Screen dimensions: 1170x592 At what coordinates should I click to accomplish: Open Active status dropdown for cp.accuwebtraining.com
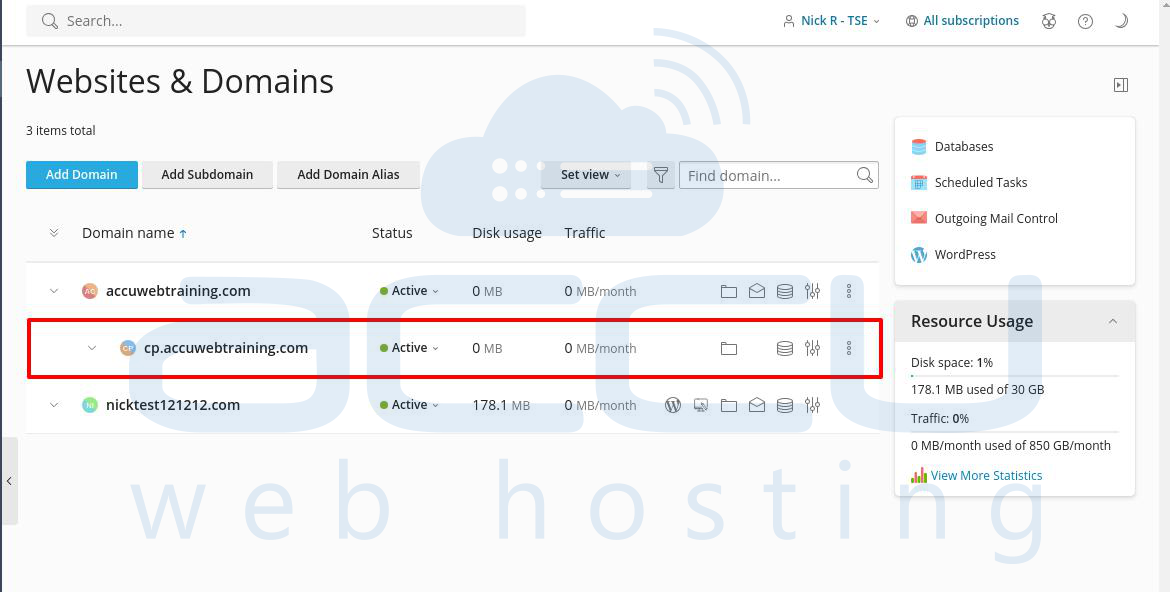[409, 348]
